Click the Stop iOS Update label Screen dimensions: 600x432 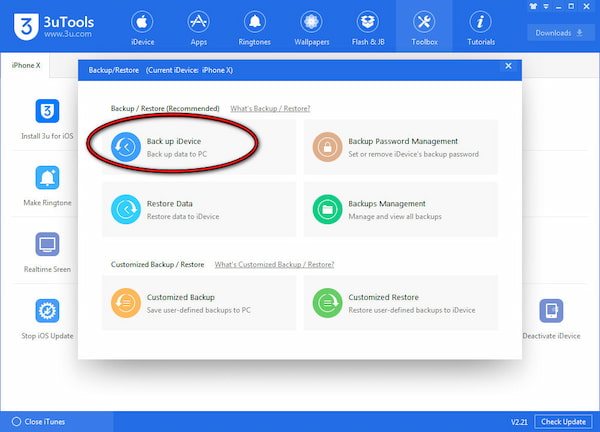[47, 336]
